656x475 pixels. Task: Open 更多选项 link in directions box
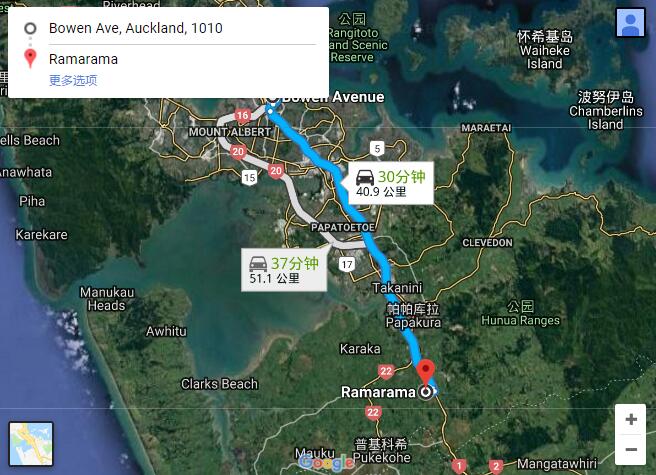pos(73,80)
